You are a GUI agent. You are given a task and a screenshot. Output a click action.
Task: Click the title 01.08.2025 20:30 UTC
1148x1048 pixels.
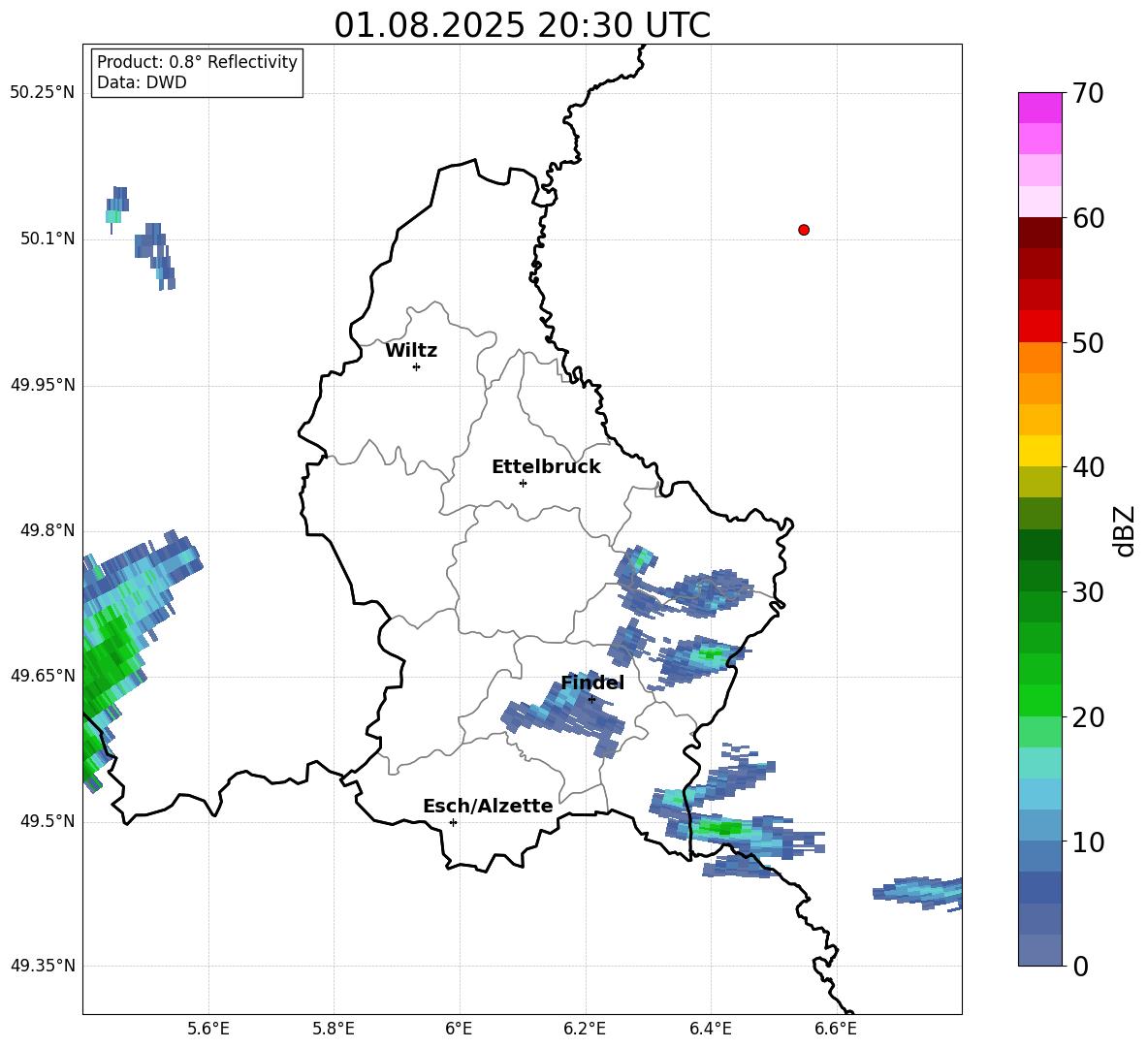click(x=522, y=25)
